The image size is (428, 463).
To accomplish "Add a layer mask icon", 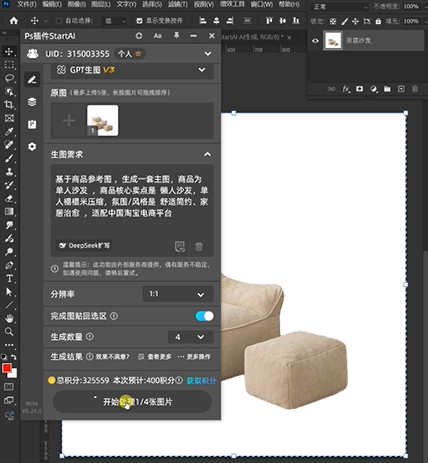I will [360, 89].
